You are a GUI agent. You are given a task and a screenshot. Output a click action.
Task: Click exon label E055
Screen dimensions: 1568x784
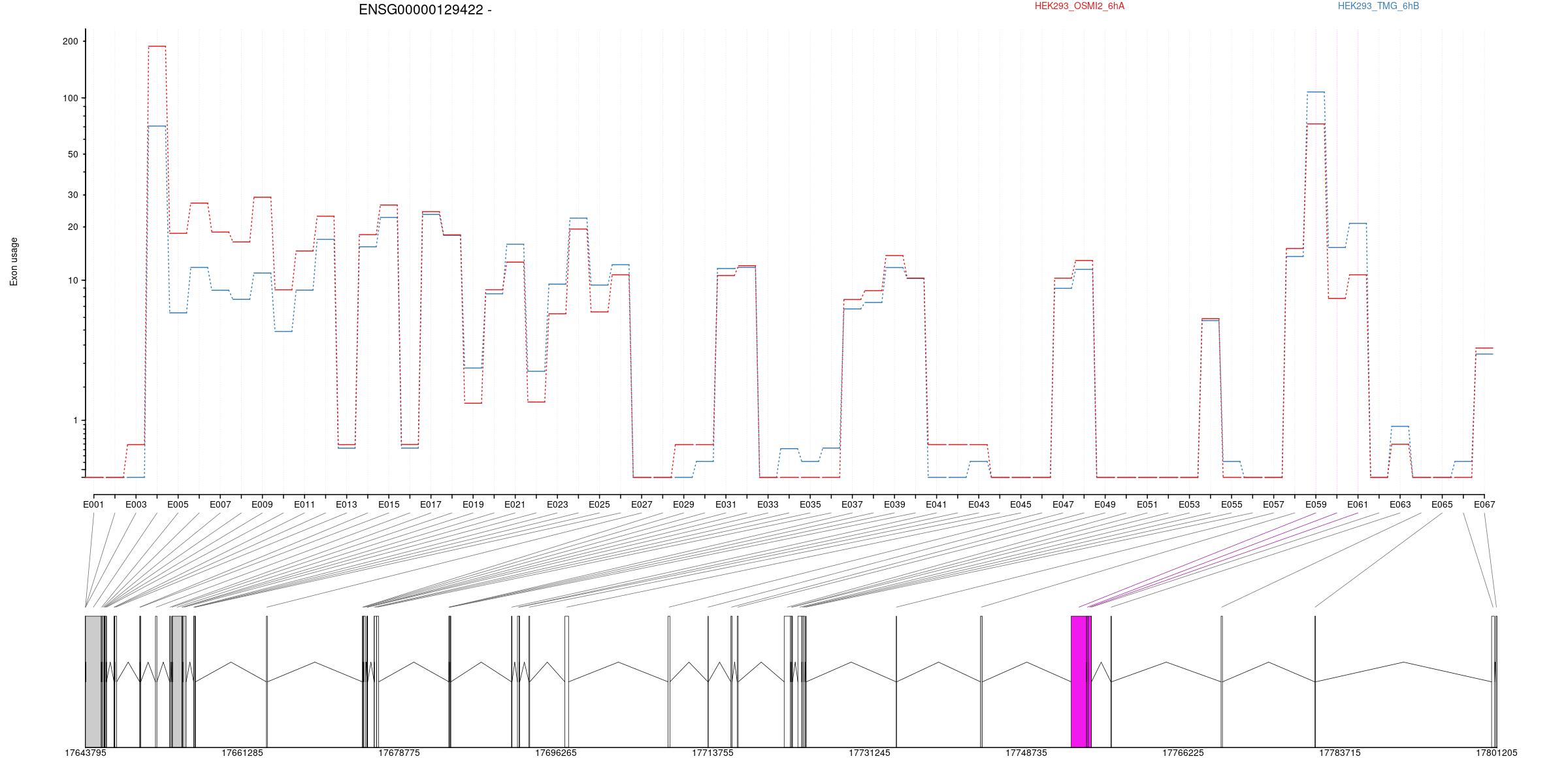[x=1232, y=504]
